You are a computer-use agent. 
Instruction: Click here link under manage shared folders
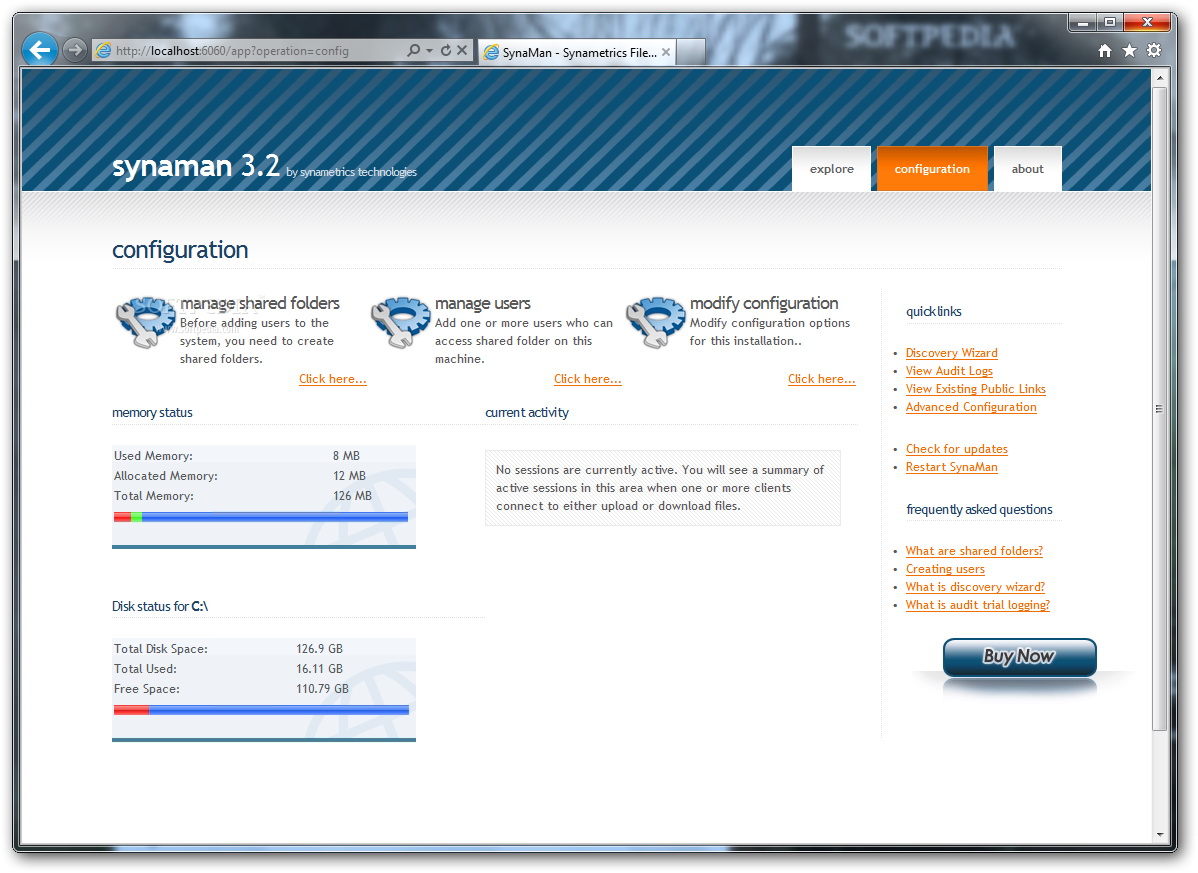tap(332, 379)
